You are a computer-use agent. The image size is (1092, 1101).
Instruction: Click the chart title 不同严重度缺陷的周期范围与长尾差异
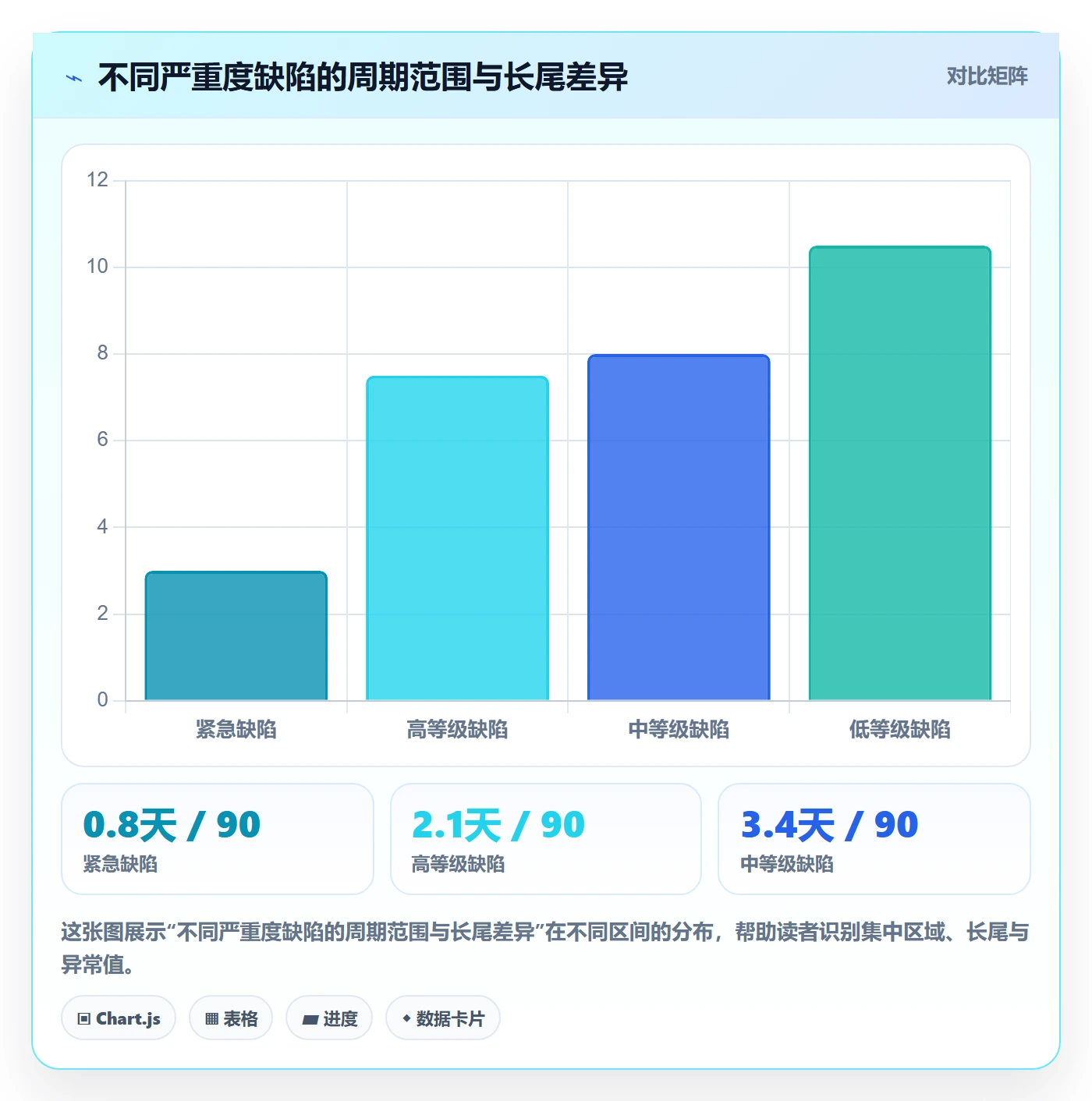tap(363, 77)
